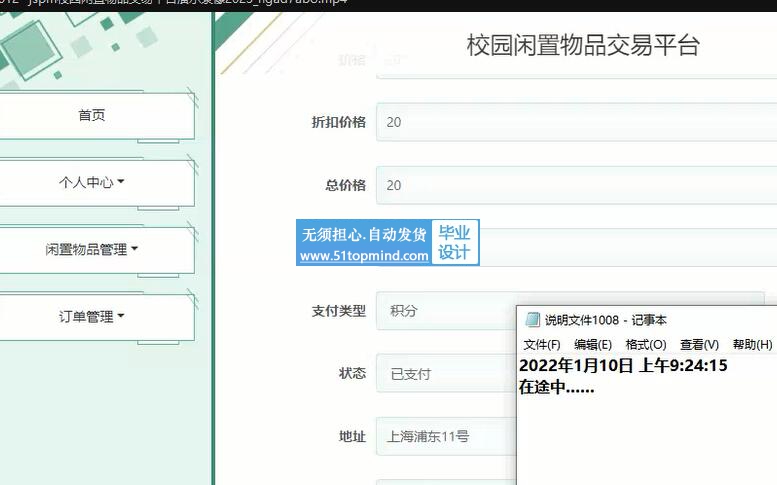
Task: Click the 地址 field showing 上海浦东11号
Action: [445, 436]
